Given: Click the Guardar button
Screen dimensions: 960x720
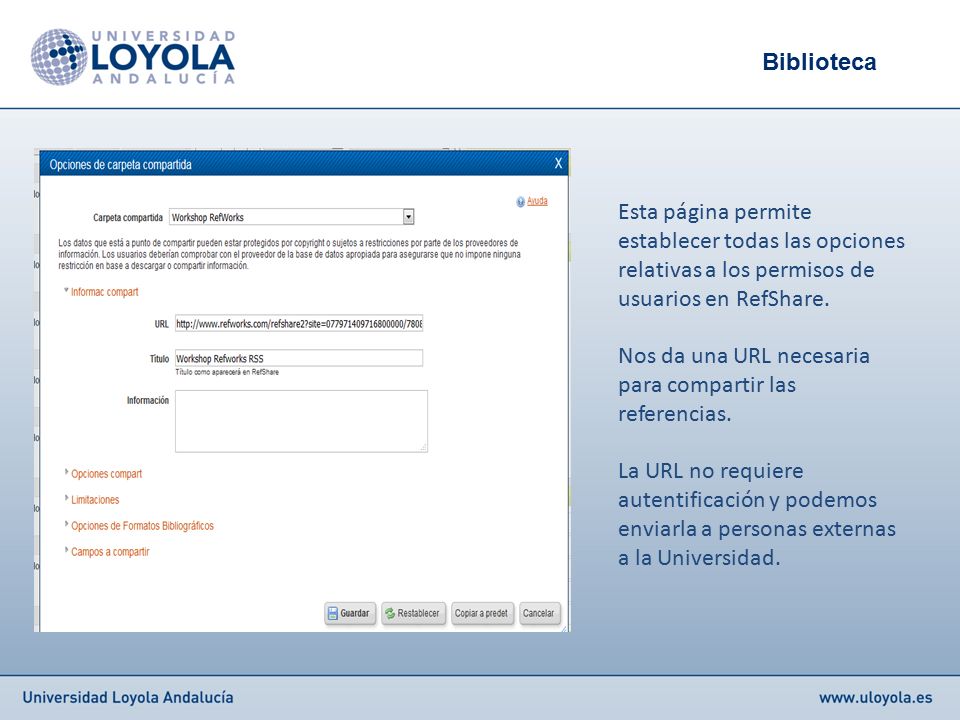Looking at the screenshot, I should (x=350, y=613).
